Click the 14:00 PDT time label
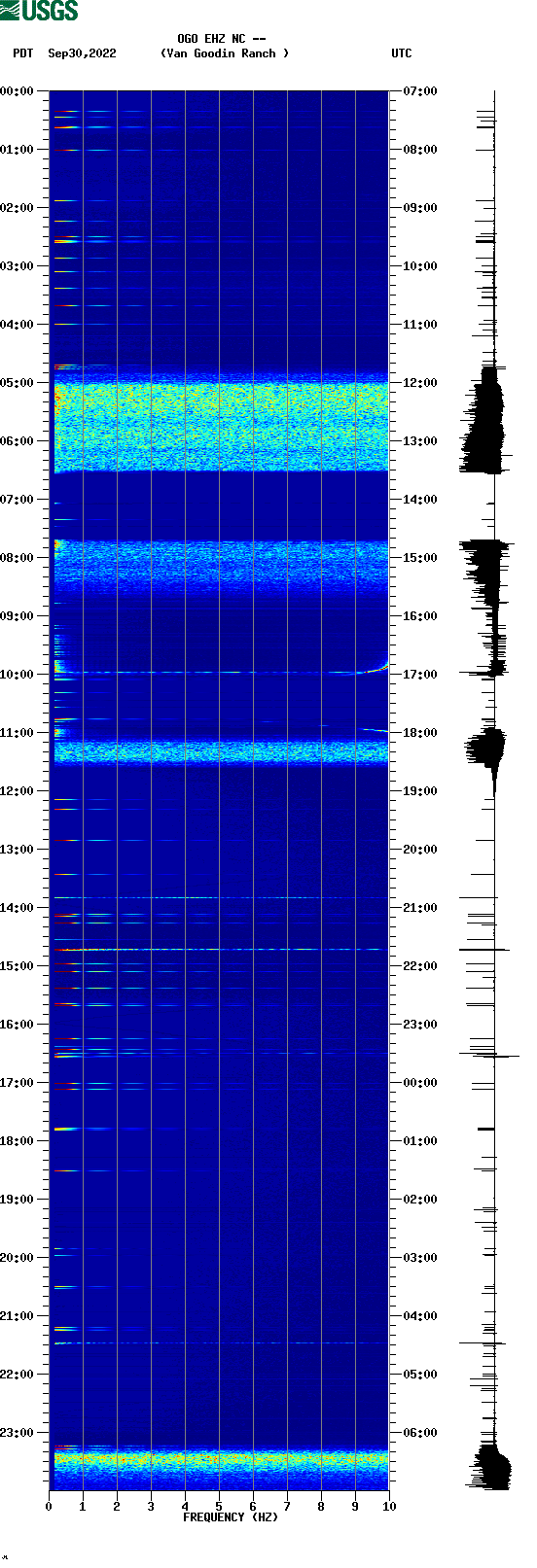The image size is (537, 1568). click(17, 908)
